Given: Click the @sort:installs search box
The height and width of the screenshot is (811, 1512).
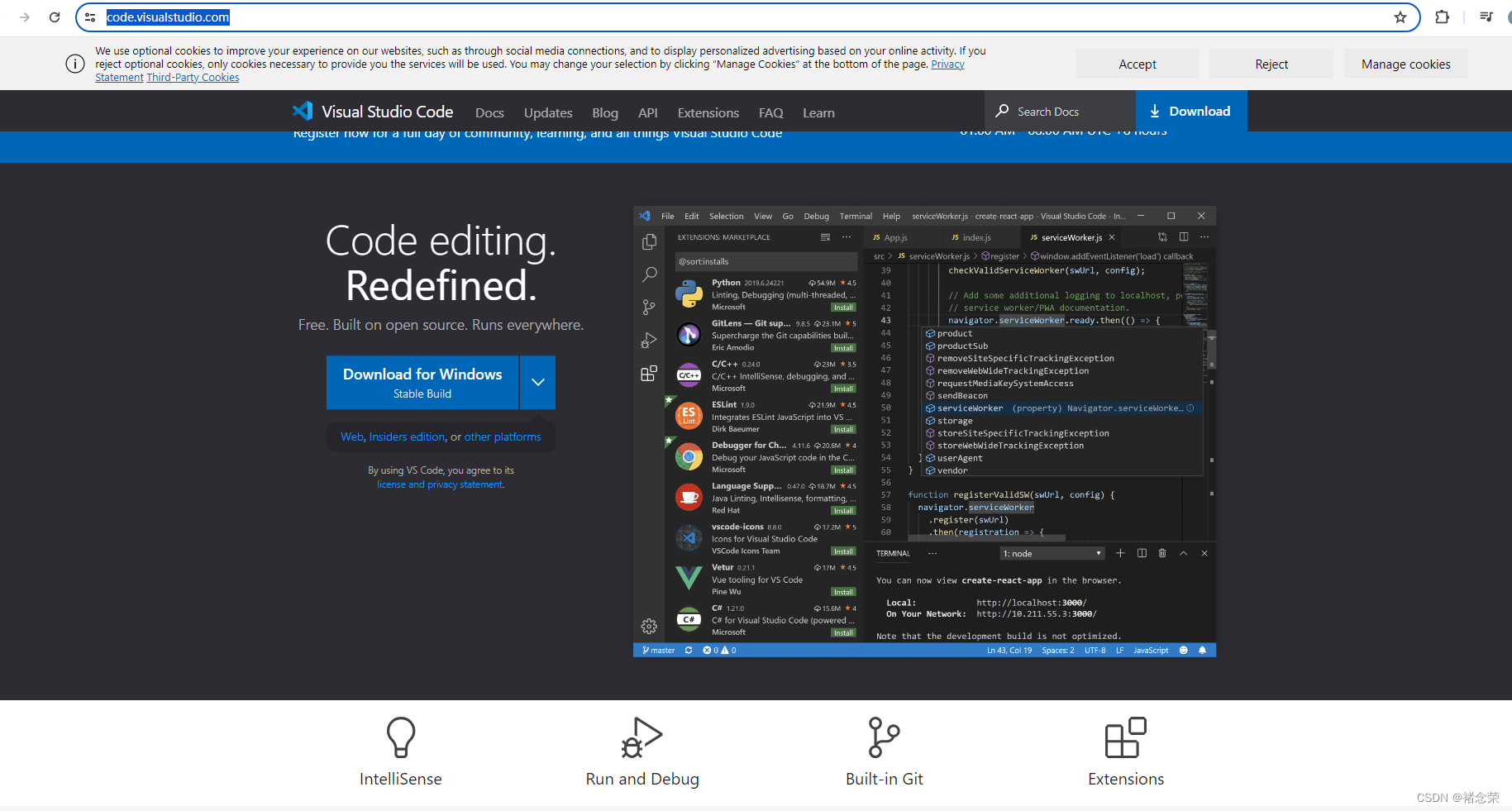Looking at the screenshot, I should tap(765, 261).
